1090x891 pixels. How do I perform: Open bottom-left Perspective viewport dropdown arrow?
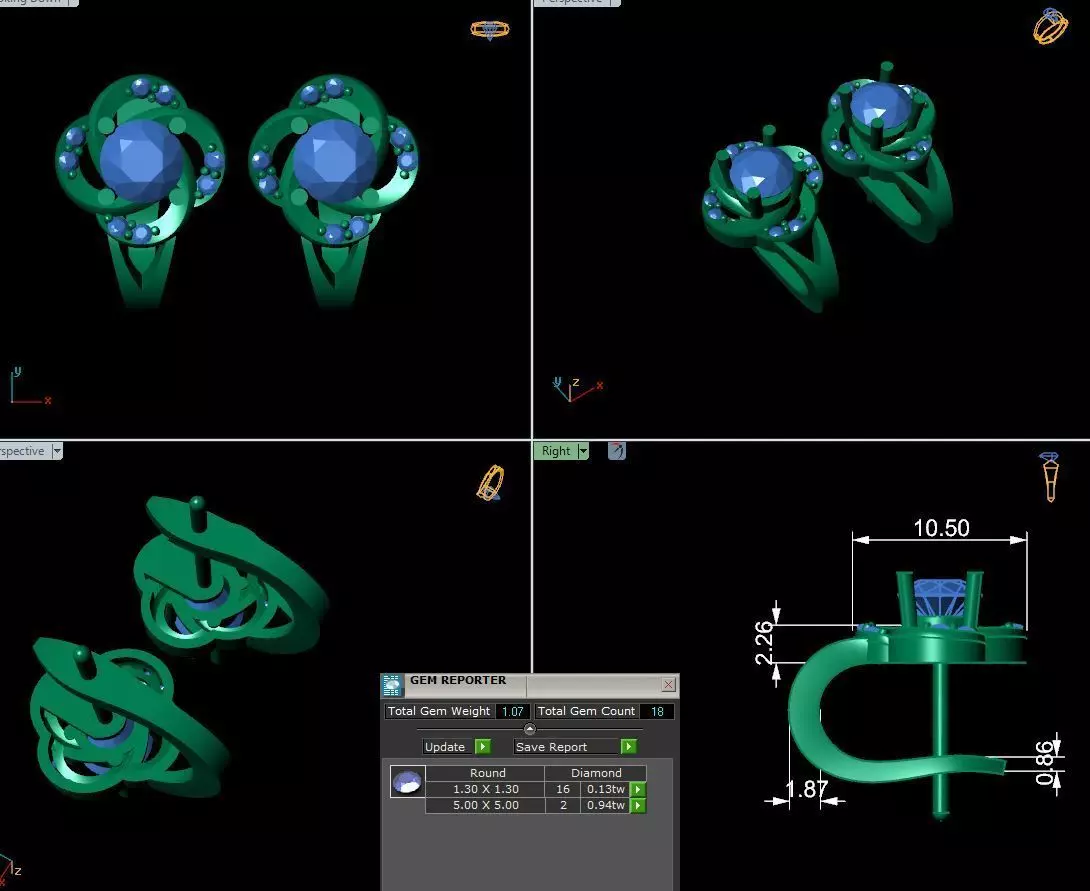(x=57, y=451)
